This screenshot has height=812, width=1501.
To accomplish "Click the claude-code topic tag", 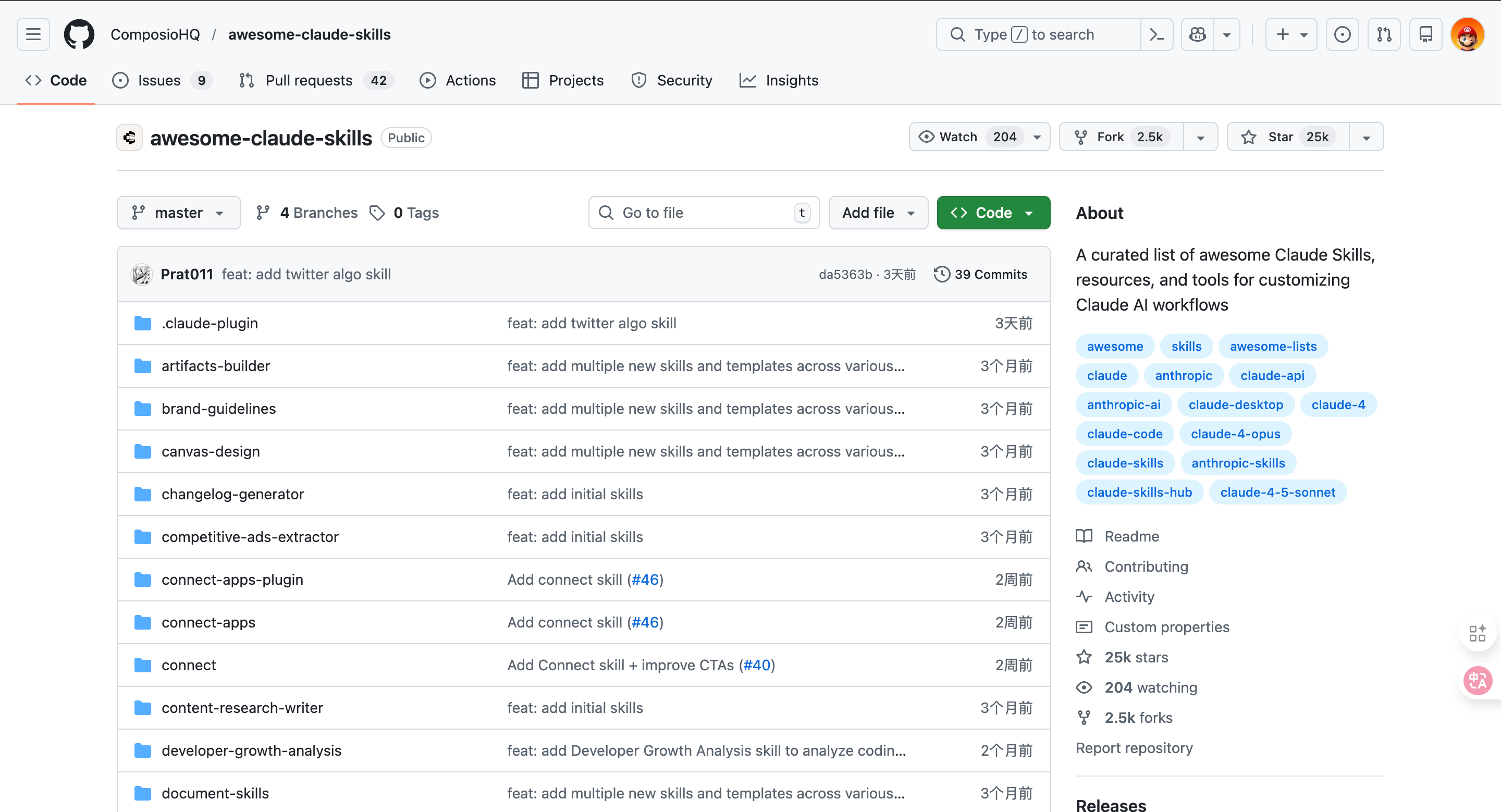I will point(1124,434).
